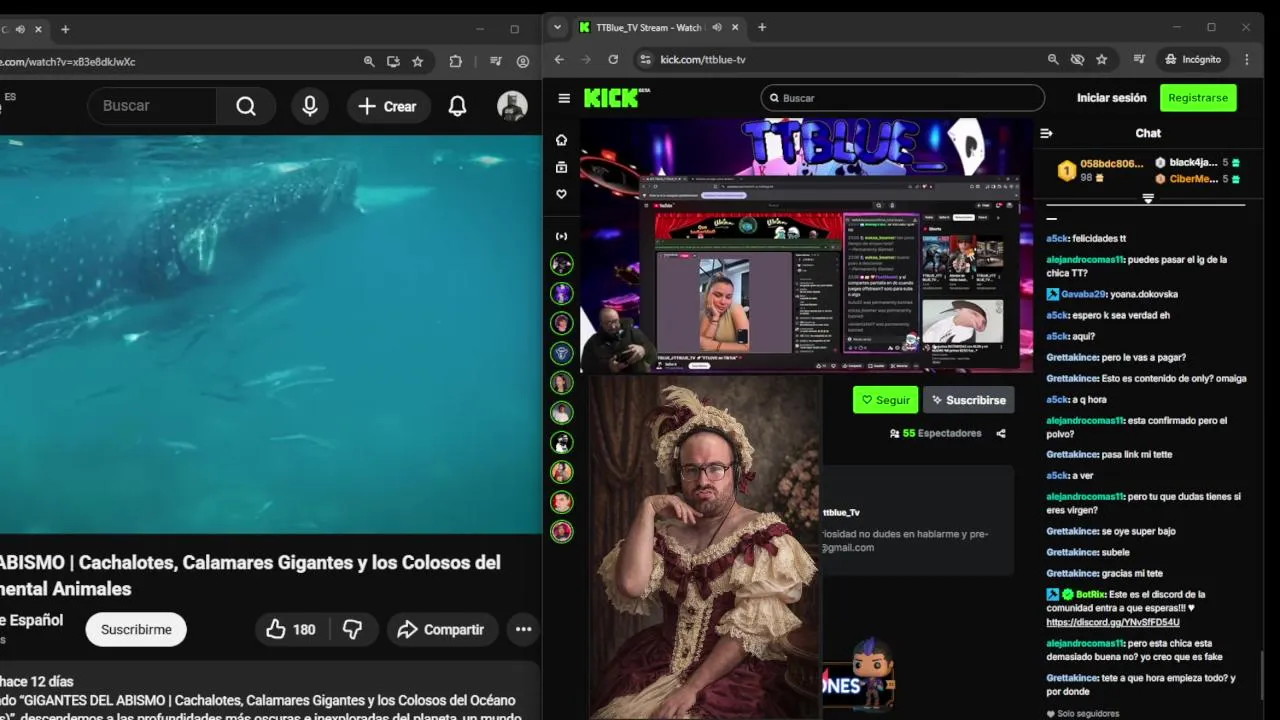Toggle the Kick hamburger sidebar menu
1280x720 pixels.
point(564,98)
